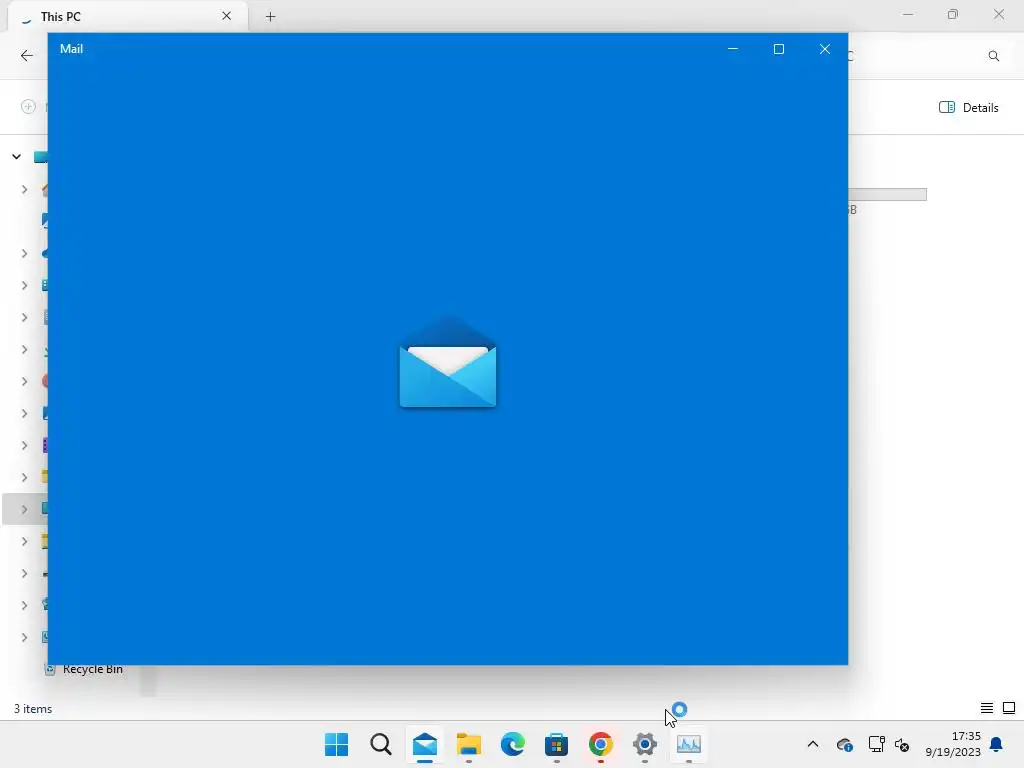Viewport: 1024px width, 768px height.
Task: Maximize the Mail window
Action: tap(778, 49)
